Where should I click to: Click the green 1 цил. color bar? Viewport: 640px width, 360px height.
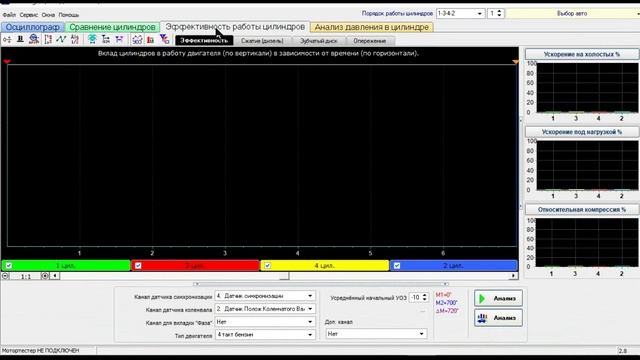click(x=66, y=266)
